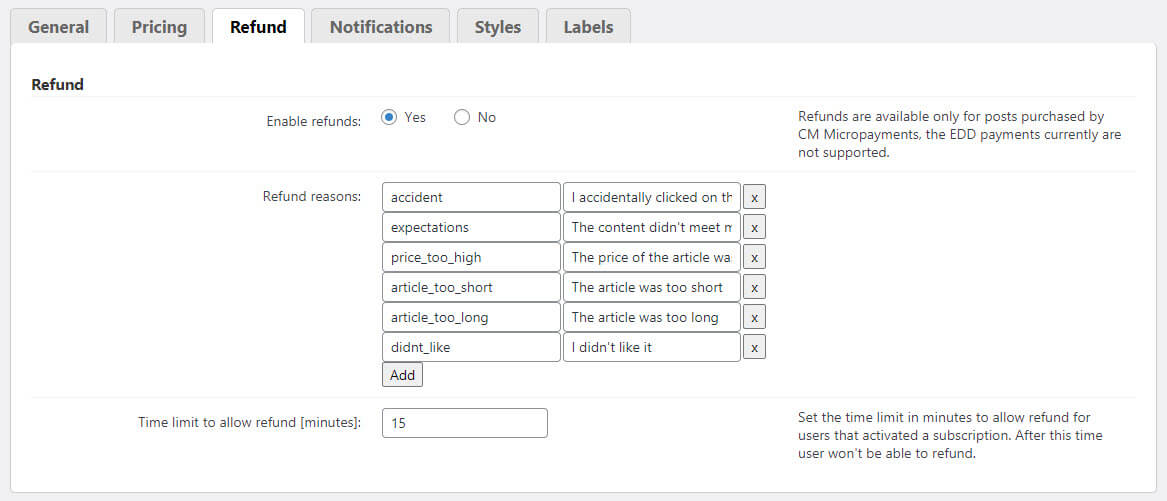Switch to the General tab
The image size is (1167, 501).
pos(58,27)
